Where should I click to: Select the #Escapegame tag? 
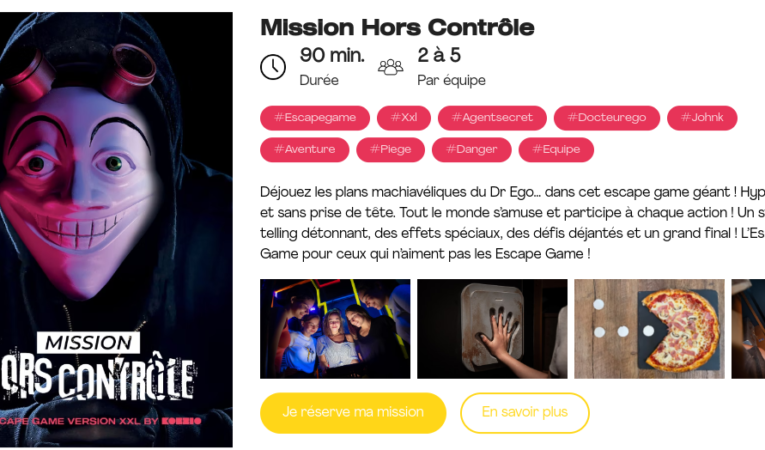315,118
